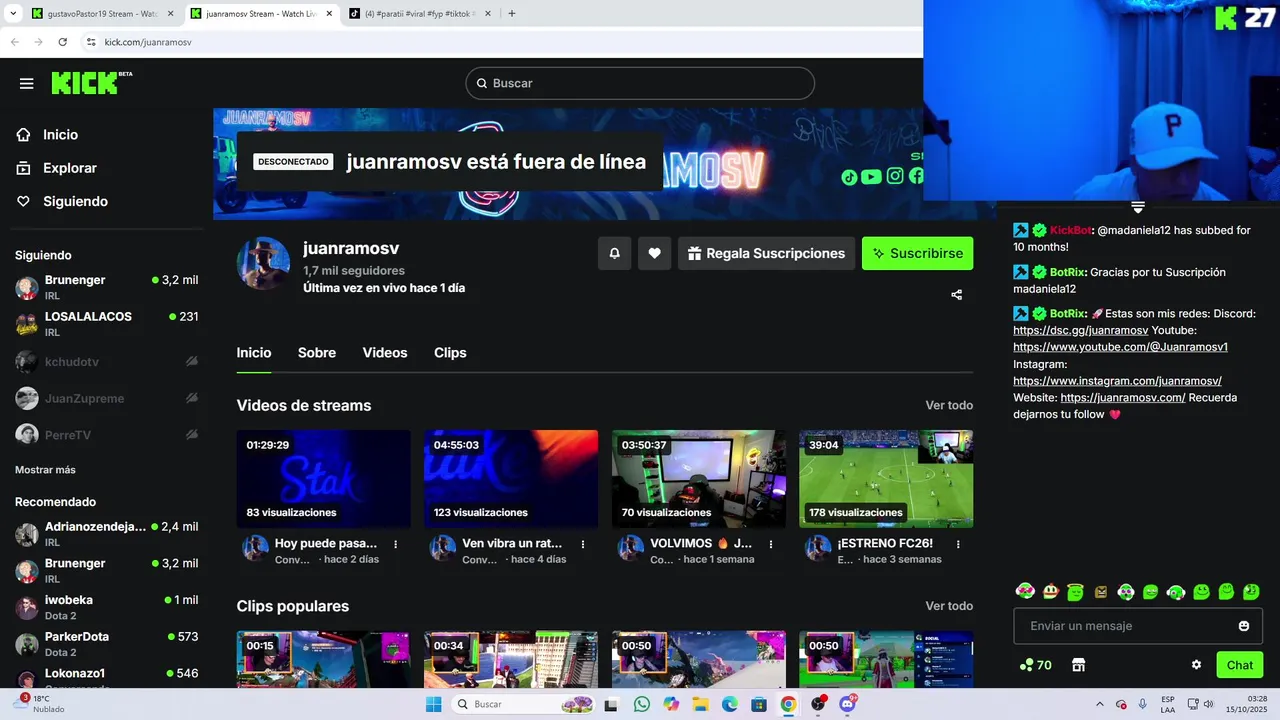1280x720 pixels.
Task: Open the instagram.com/juanramosv chat link
Action: (1117, 381)
